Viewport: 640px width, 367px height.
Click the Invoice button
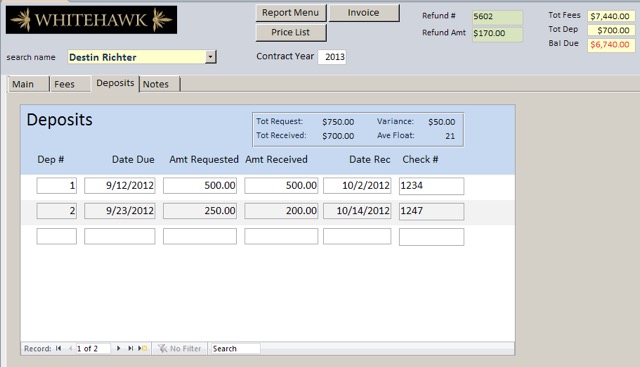click(364, 13)
